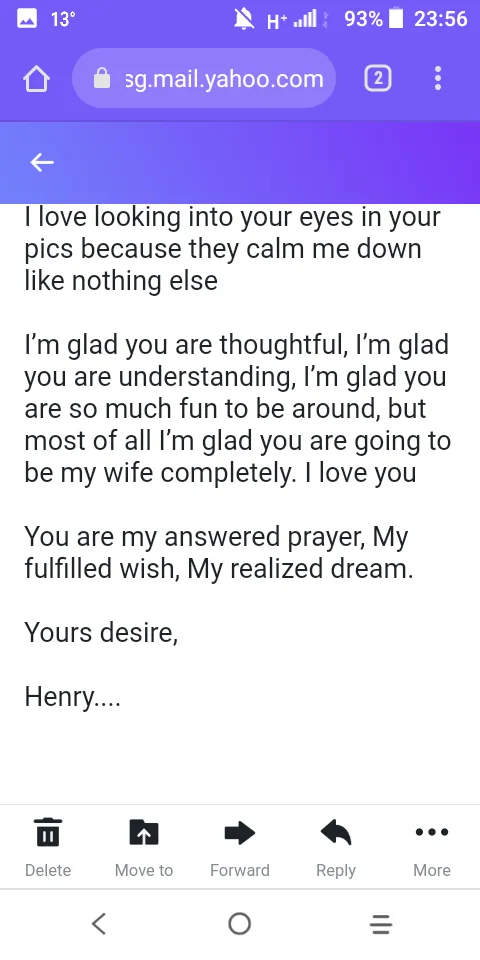Tap the Move to folder icon
This screenshot has height=960, width=480.
[144, 832]
